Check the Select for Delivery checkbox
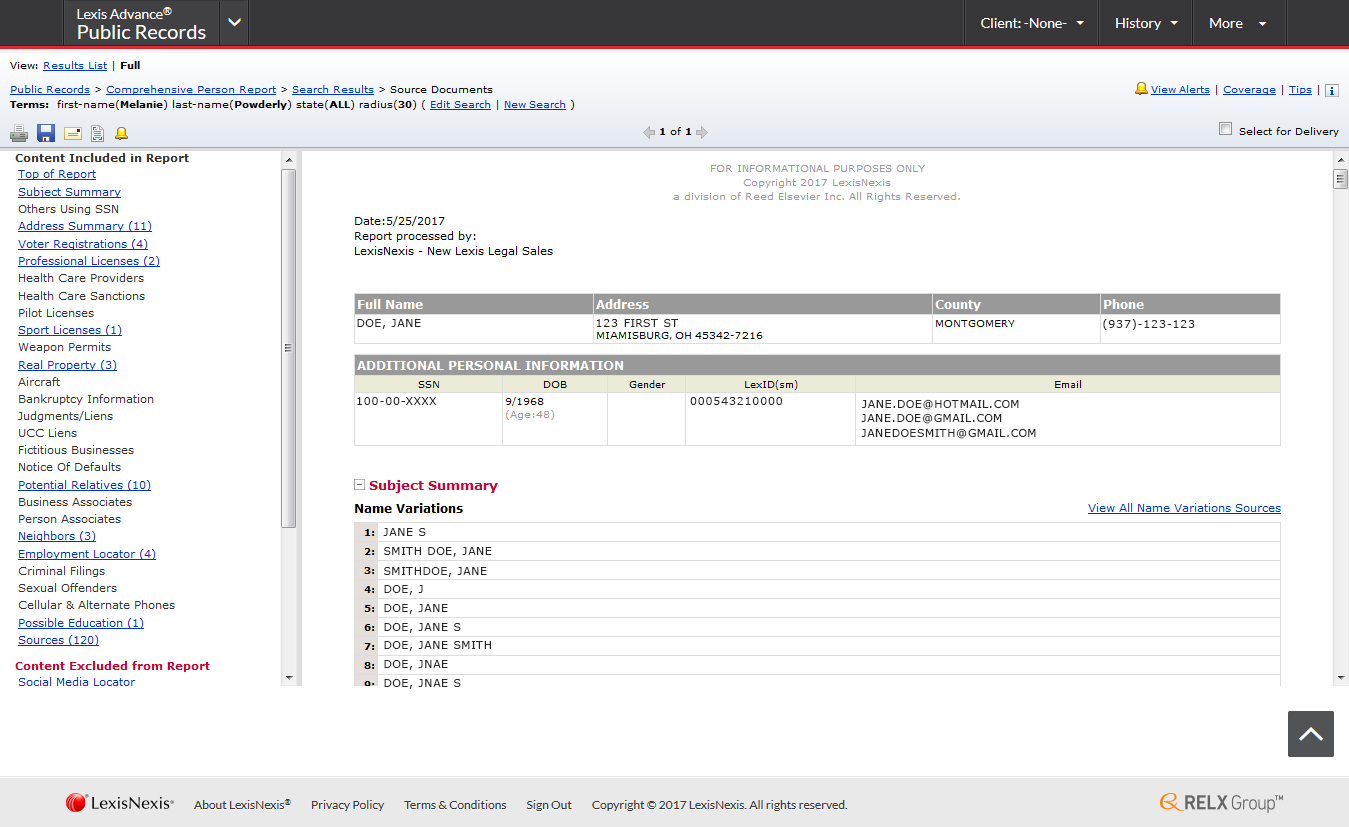1349x827 pixels. 1225,129
